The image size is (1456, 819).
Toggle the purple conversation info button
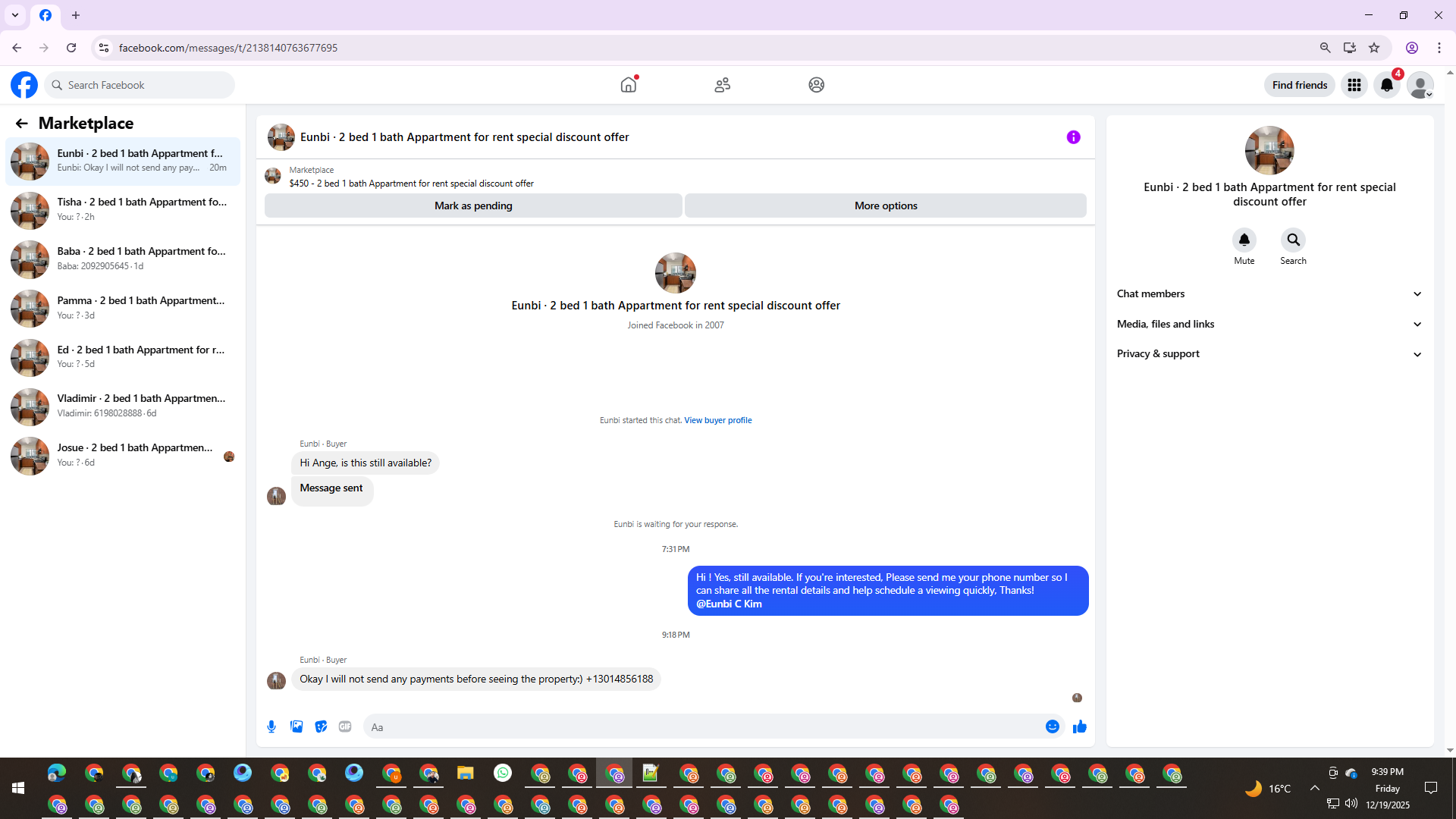point(1073,137)
